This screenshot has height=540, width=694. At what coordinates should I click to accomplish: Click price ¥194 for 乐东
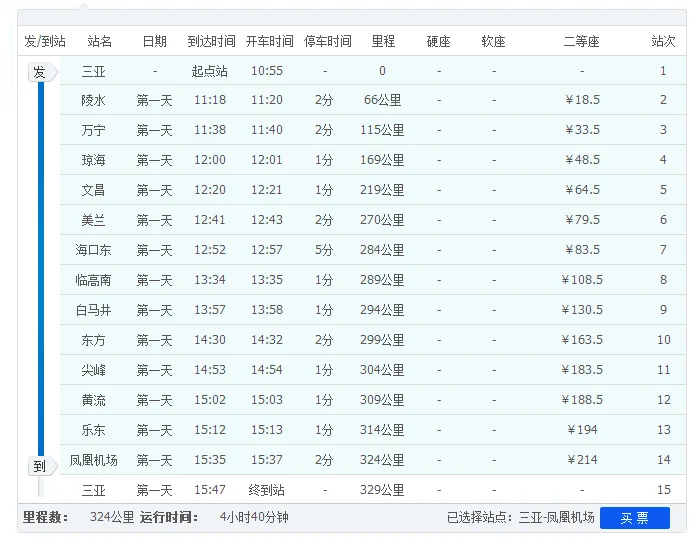click(x=582, y=430)
